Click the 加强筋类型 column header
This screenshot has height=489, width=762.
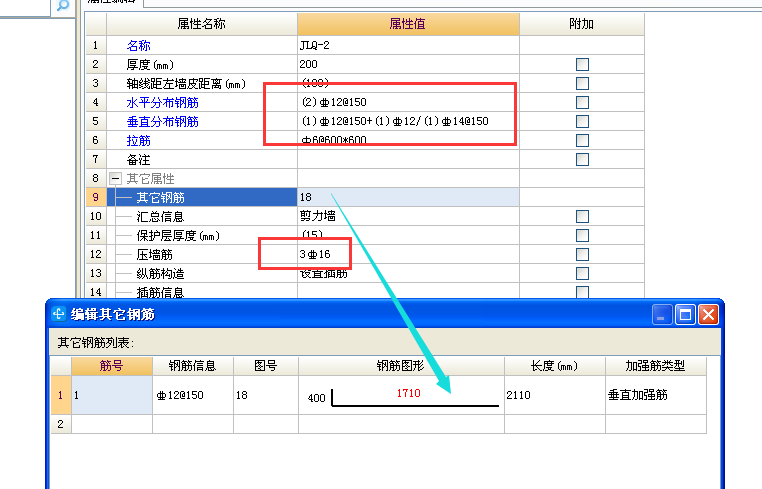[x=656, y=366]
